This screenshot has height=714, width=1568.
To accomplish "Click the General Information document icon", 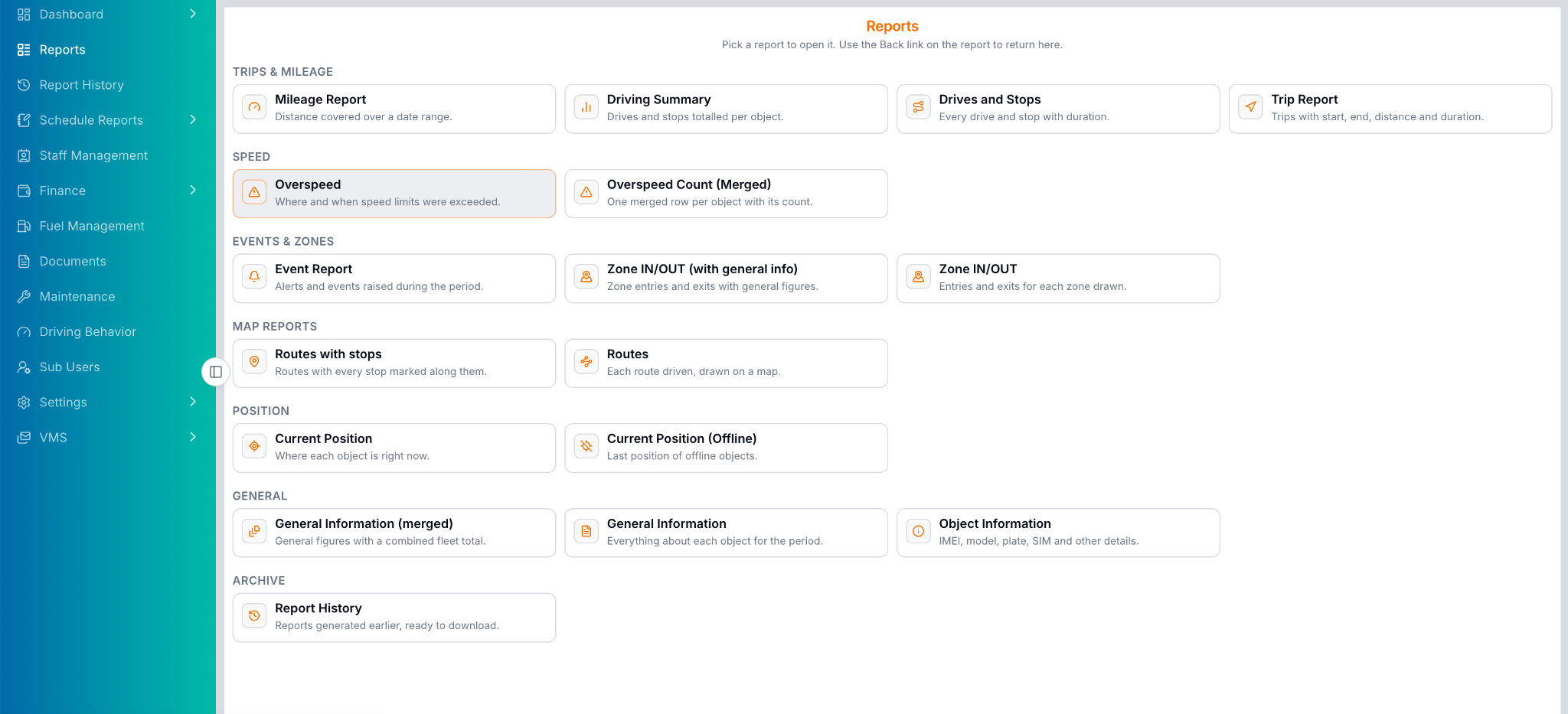I will click(586, 531).
